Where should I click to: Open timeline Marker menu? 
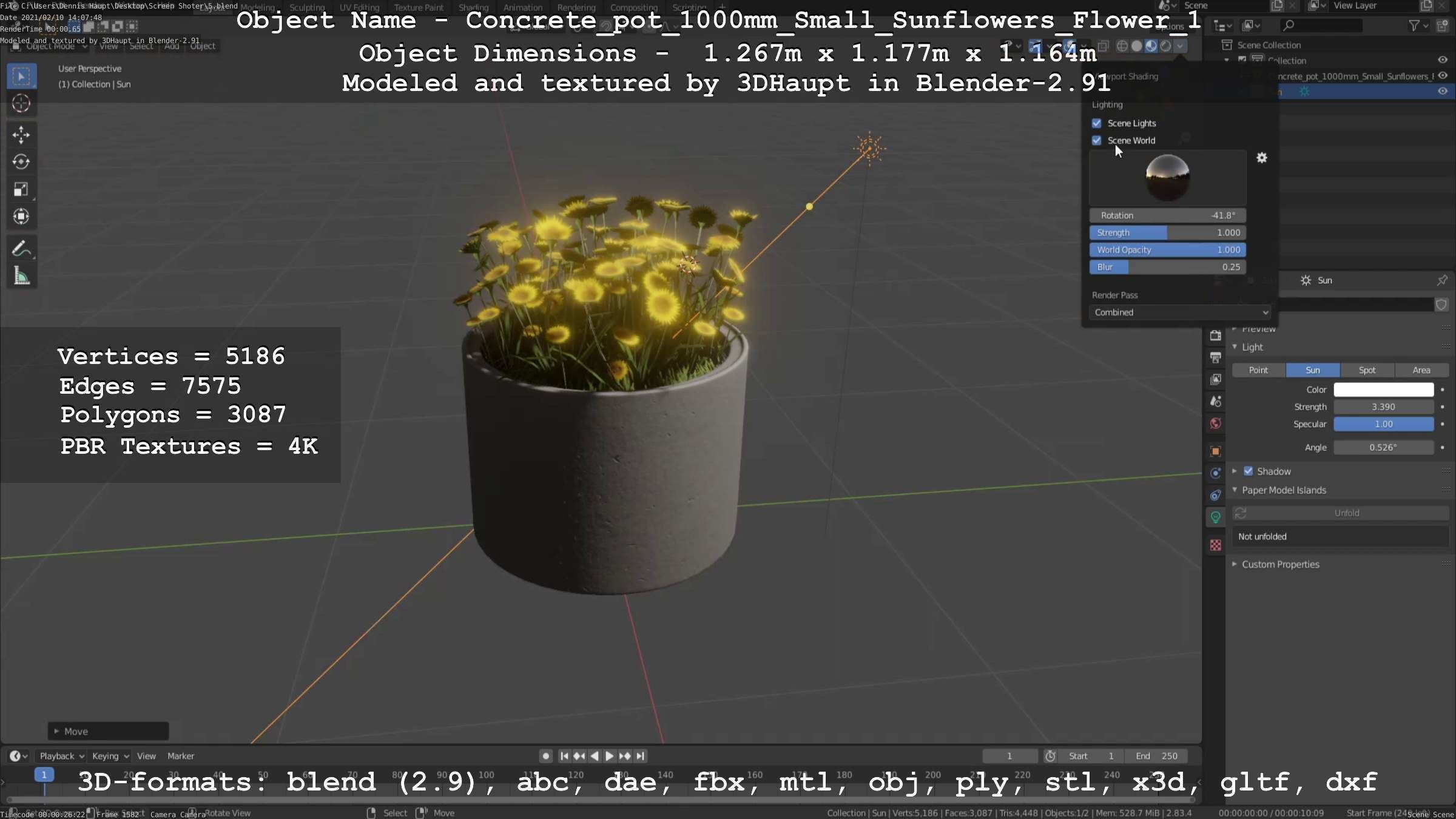181,756
